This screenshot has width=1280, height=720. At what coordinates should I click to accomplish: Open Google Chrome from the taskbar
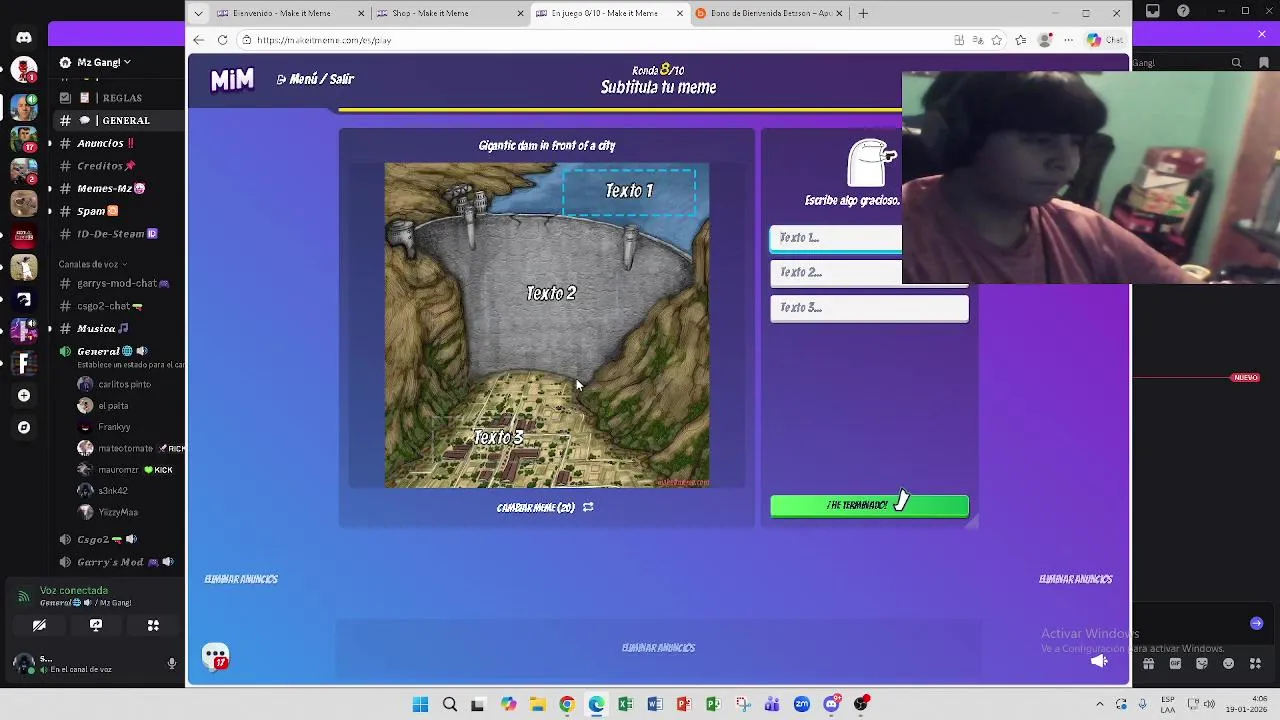pyautogui.click(x=567, y=704)
